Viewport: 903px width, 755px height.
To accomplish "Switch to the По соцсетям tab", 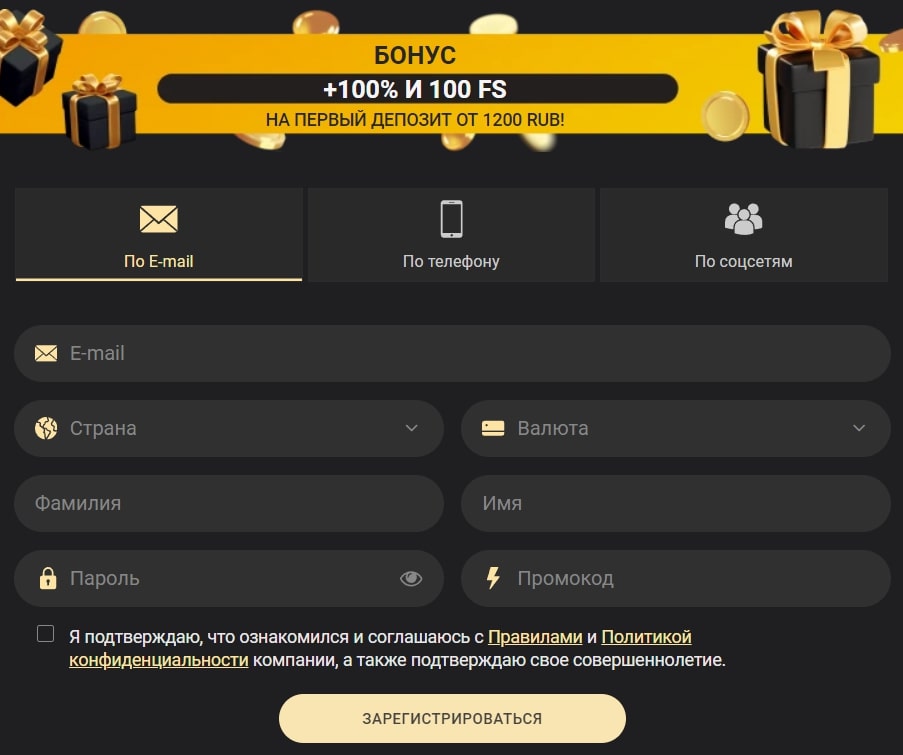I will (743, 234).
